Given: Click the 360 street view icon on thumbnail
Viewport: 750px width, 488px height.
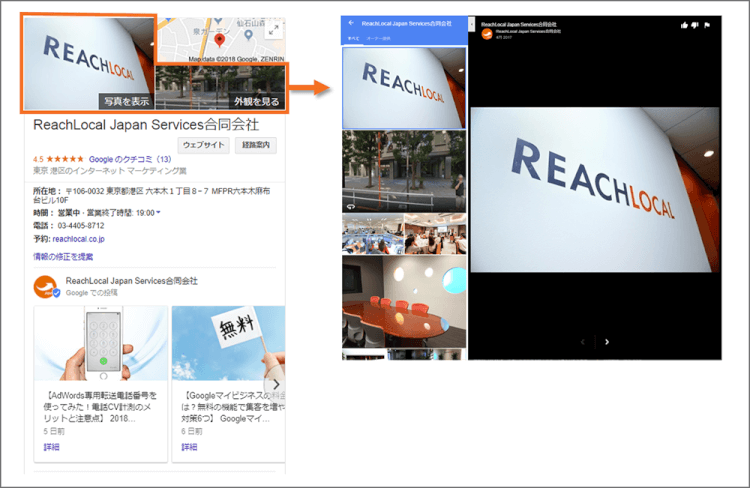Looking at the screenshot, I should [x=351, y=207].
